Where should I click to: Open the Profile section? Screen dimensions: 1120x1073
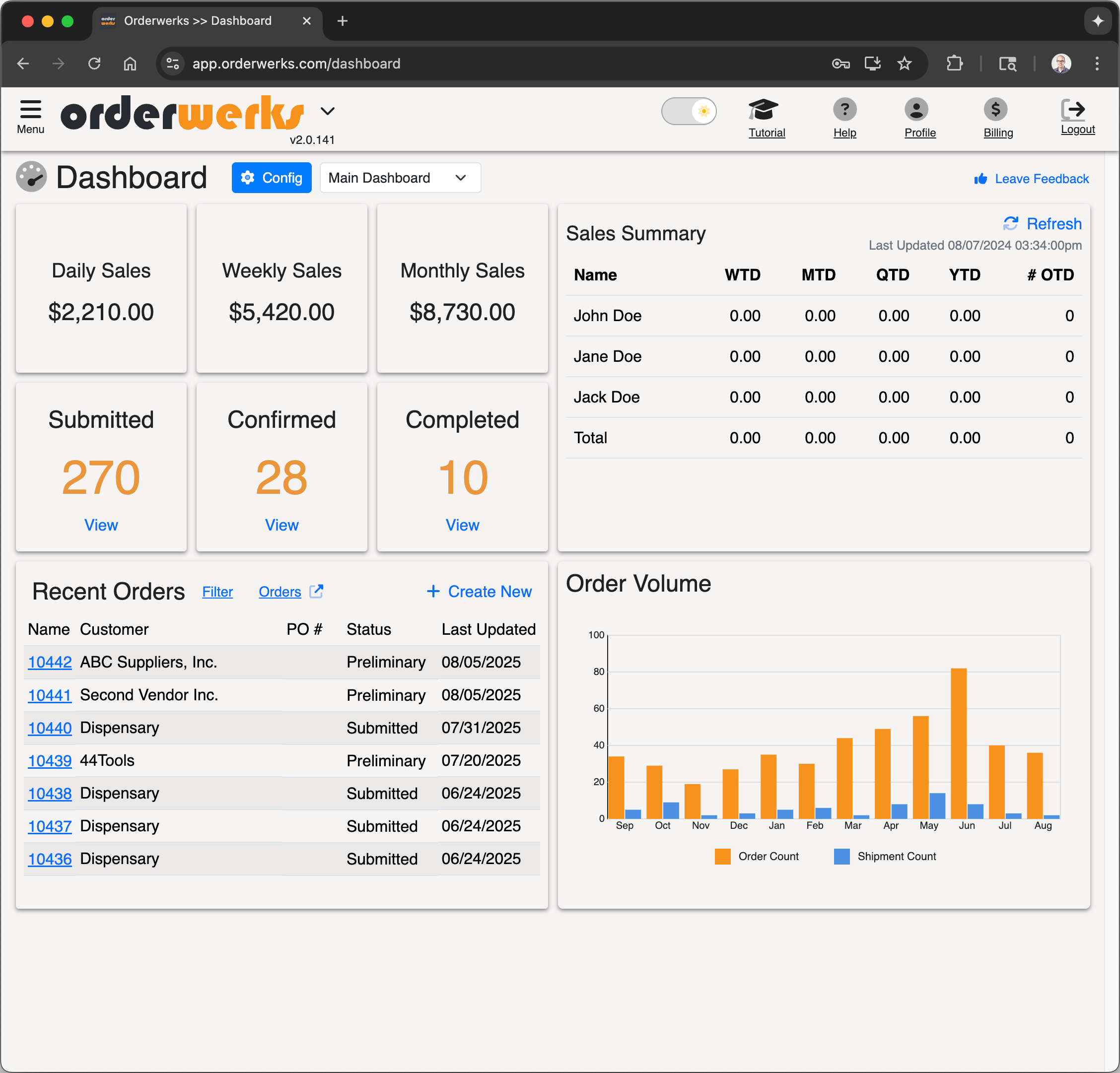(919, 109)
